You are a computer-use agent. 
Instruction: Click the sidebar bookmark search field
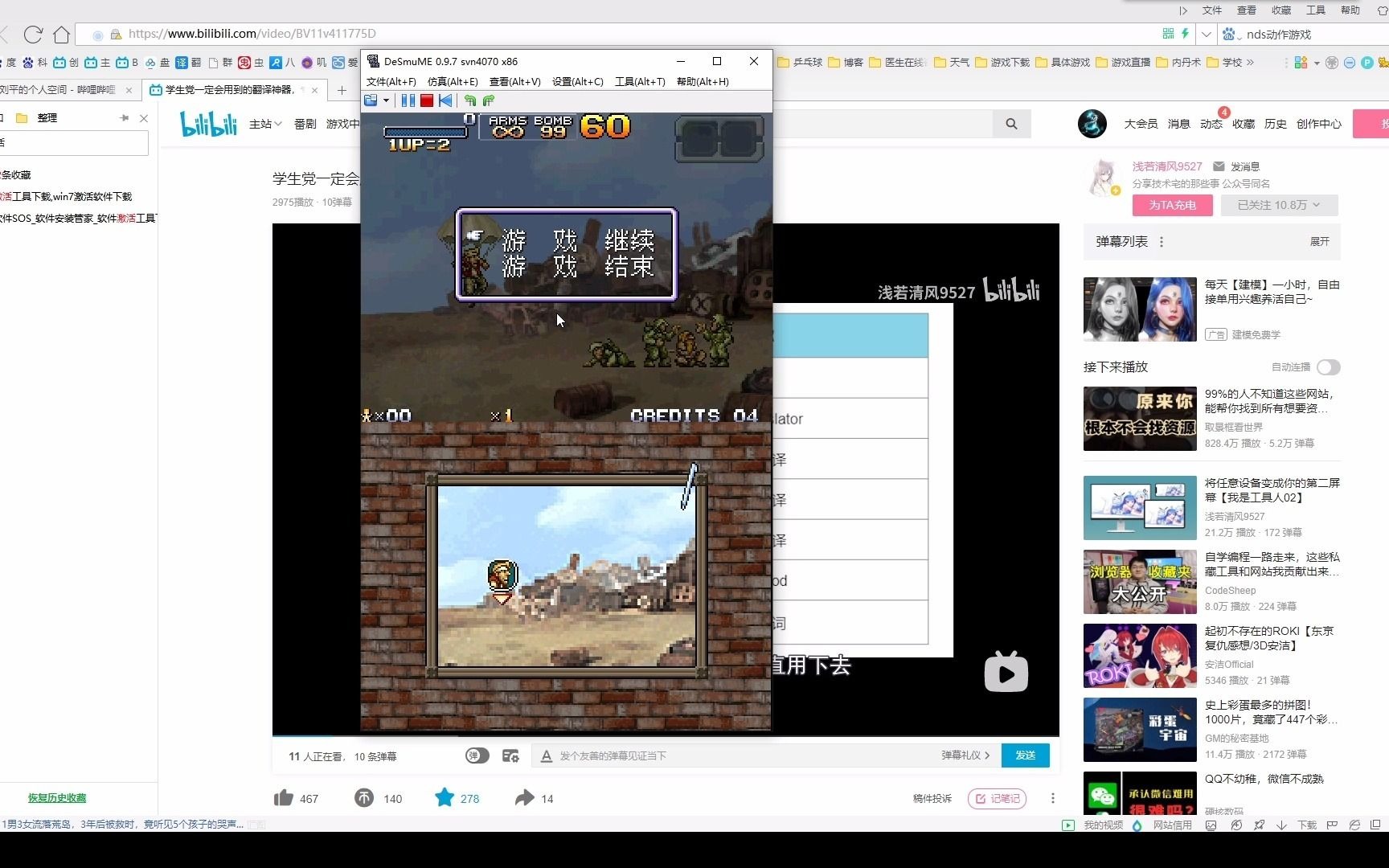pos(74,143)
